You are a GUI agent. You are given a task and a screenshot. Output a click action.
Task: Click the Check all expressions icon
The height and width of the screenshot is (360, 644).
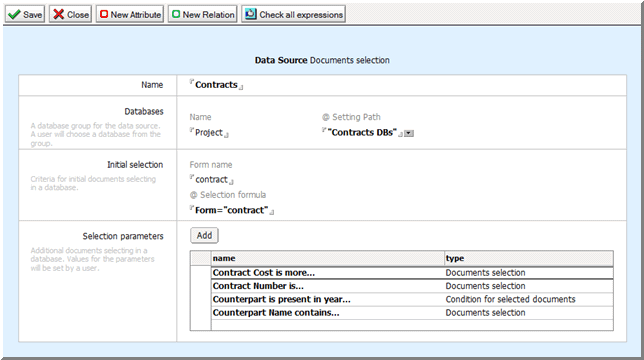pyautogui.click(x=250, y=14)
